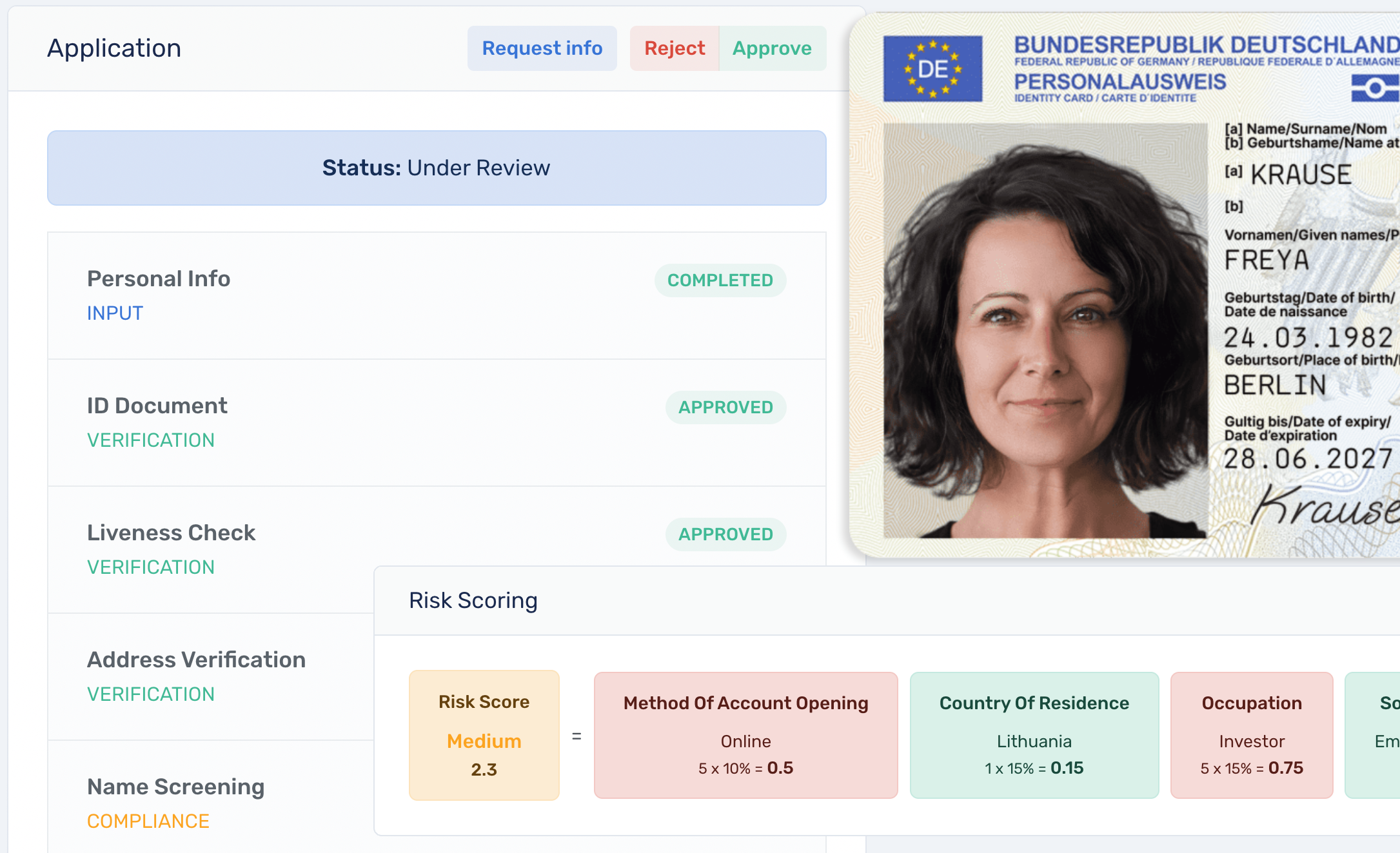Select the Risk Score Medium card
1400x853 pixels.
(484, 735)
